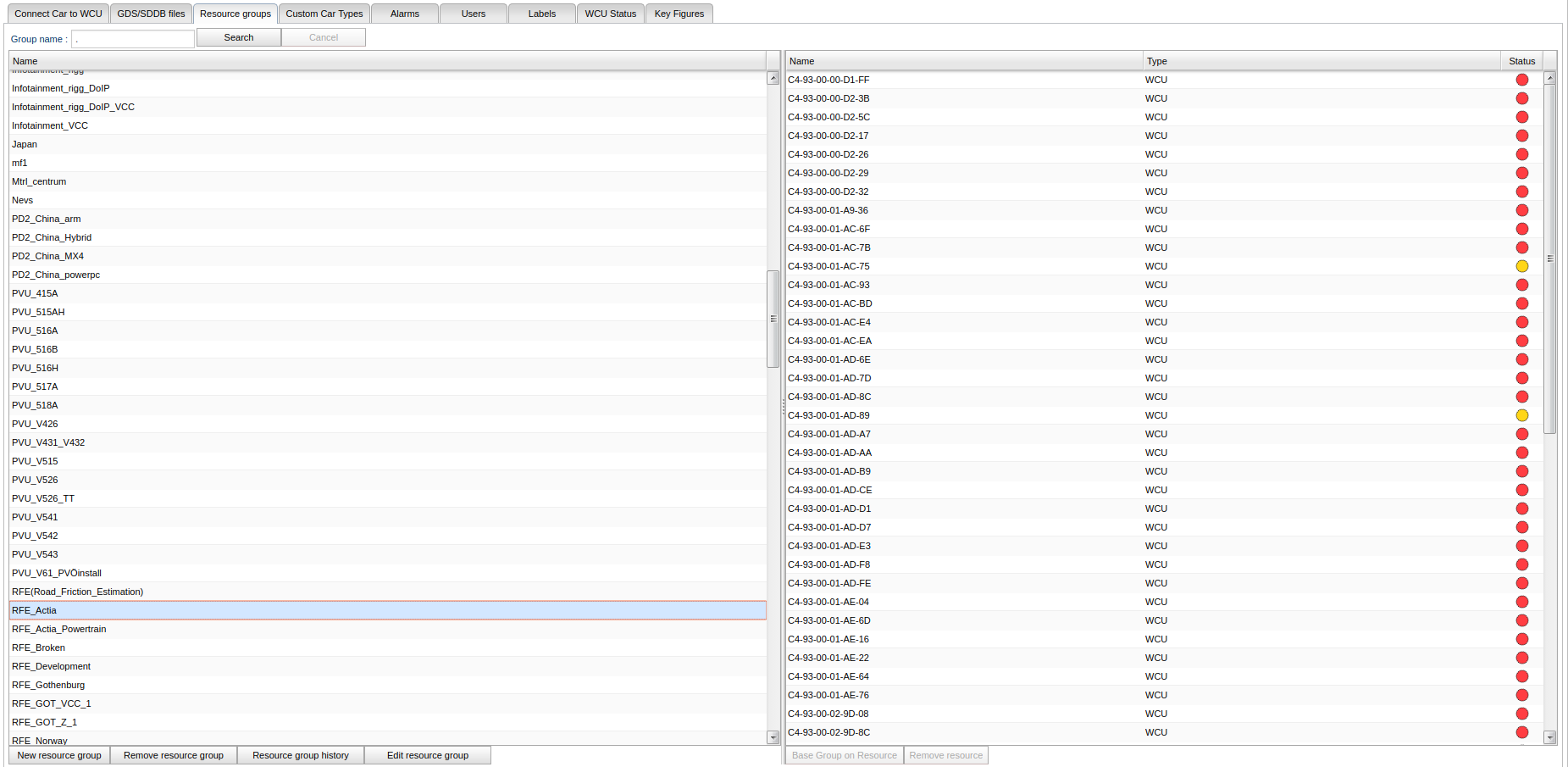Click red status icon for C4-93-00-02-9D-8C
The image size is (1568, 767).
[x=1521, y=732]
